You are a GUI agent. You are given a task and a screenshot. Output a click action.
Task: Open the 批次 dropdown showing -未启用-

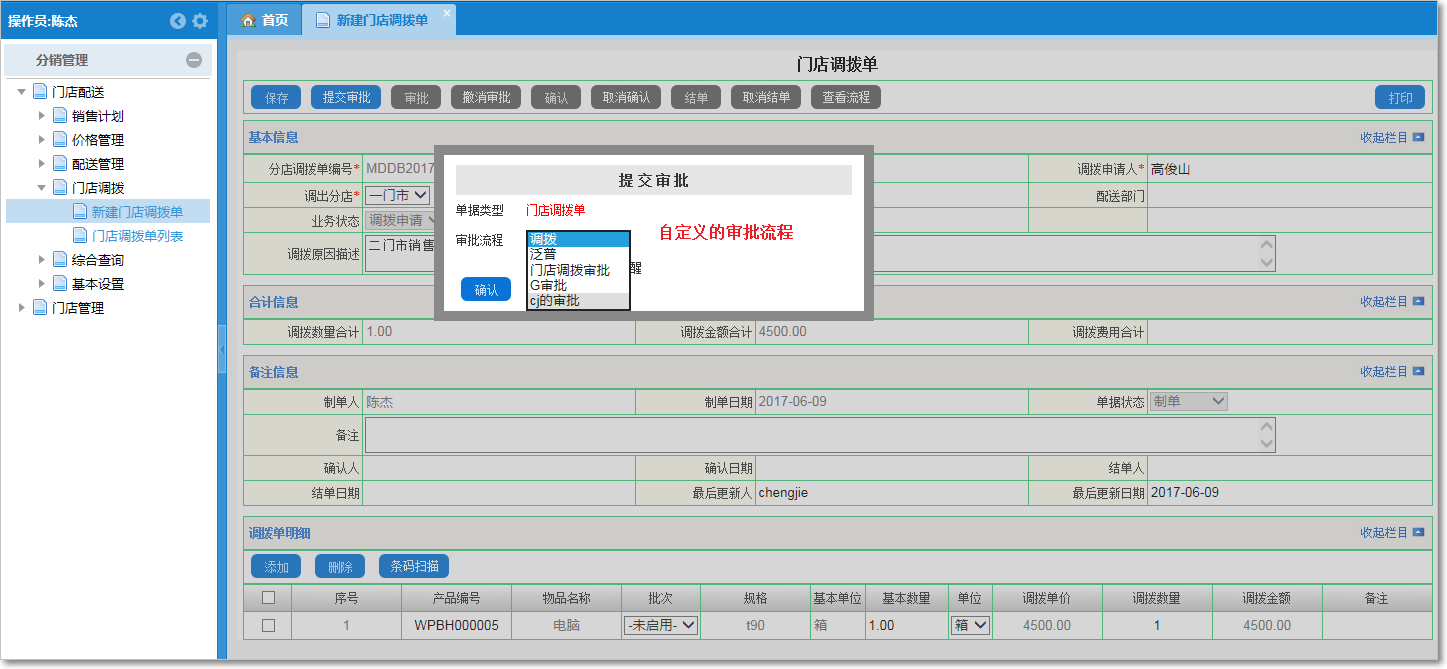pos(660,623)
